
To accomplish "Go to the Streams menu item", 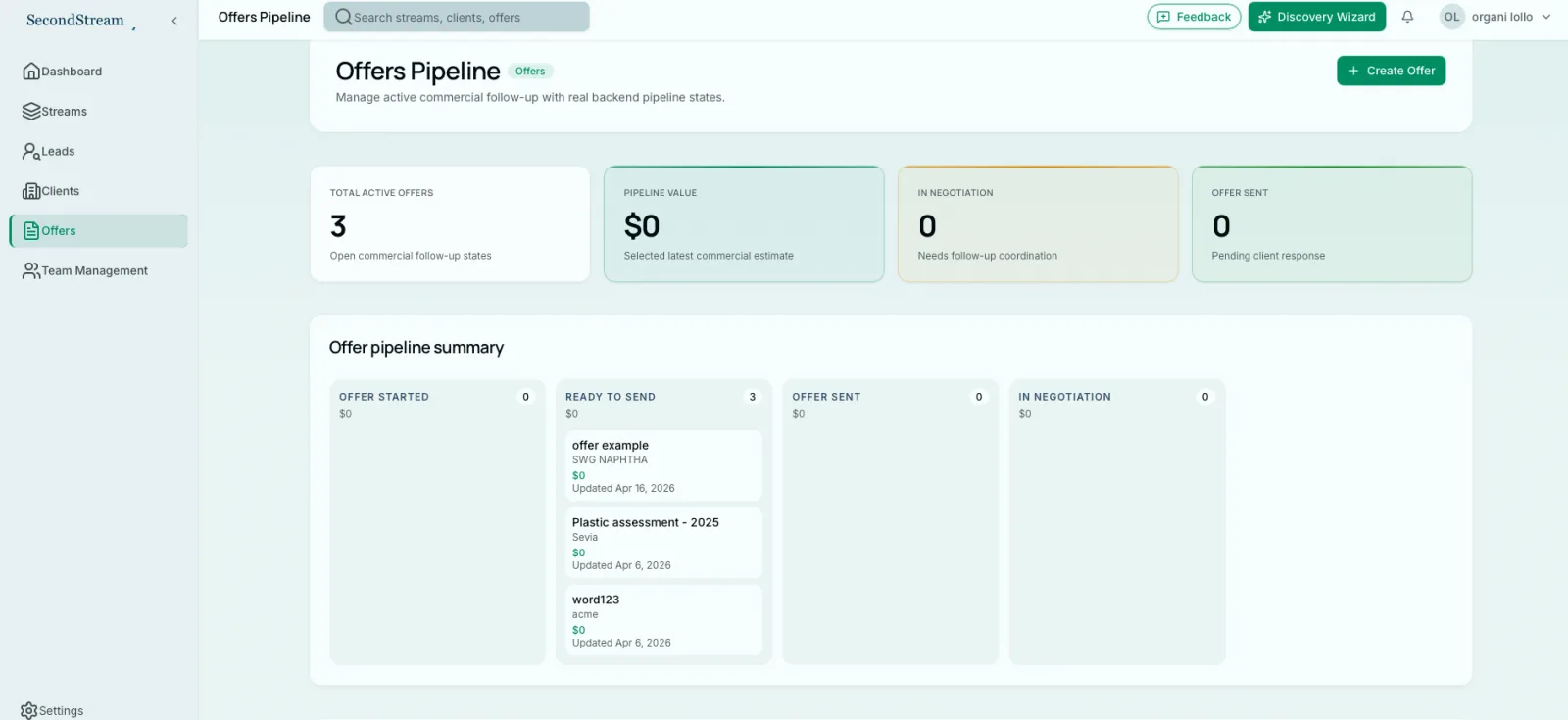I will pyautogui.click(x=98, y=112).
